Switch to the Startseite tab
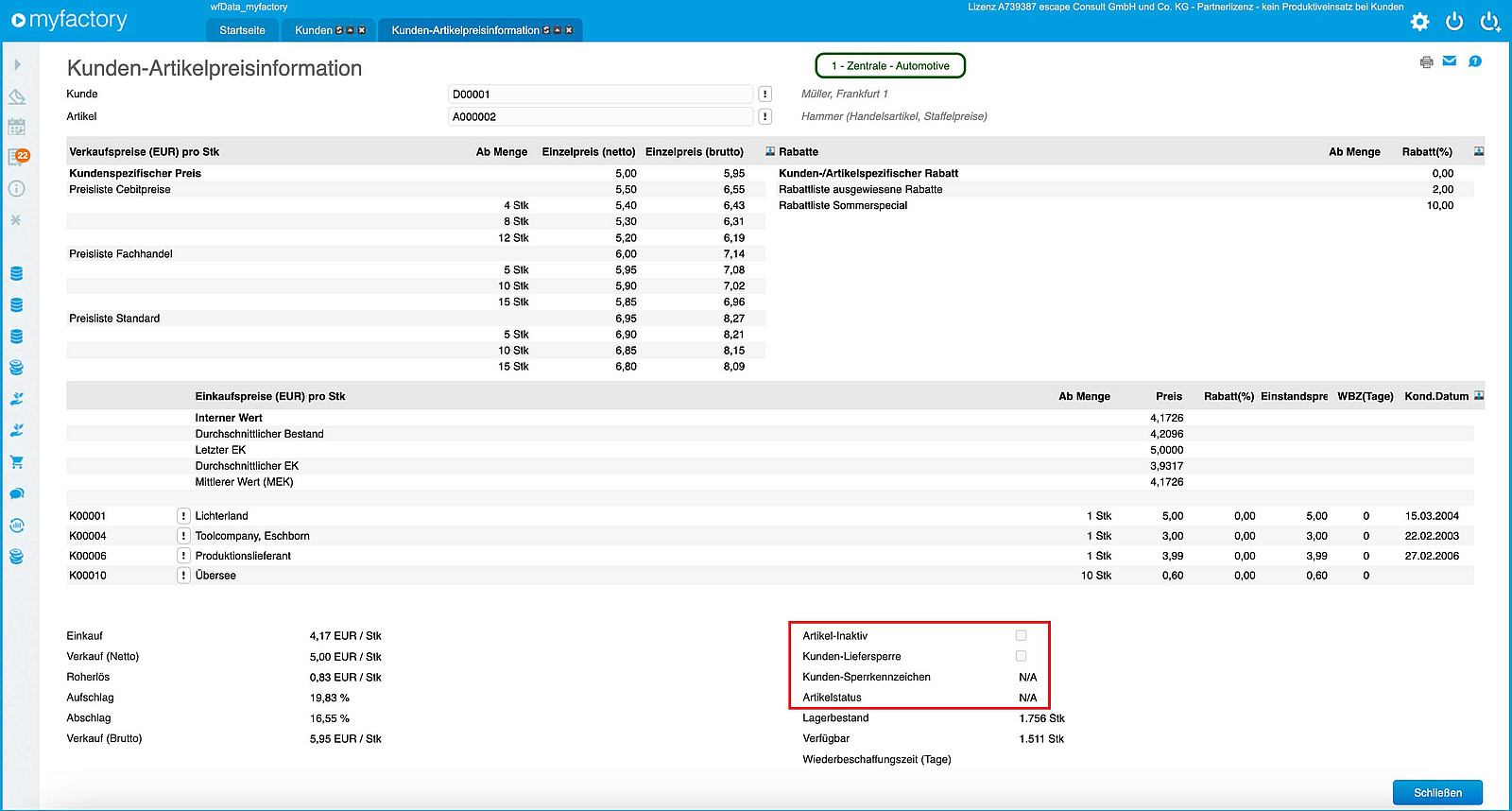The width and height of the screenshot is (1512, 811). click(x=243, y=30)
